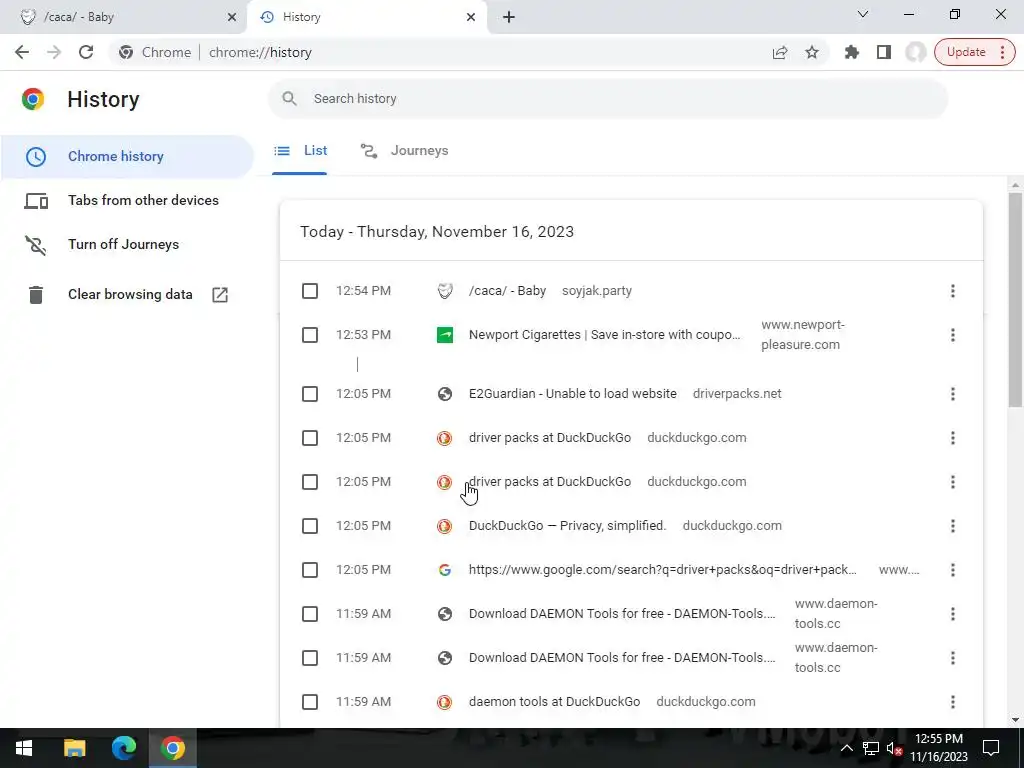Viewport: 1024px width, 768px height.
Task: Share this page using the share icon
Action: [x=780, y=52]
